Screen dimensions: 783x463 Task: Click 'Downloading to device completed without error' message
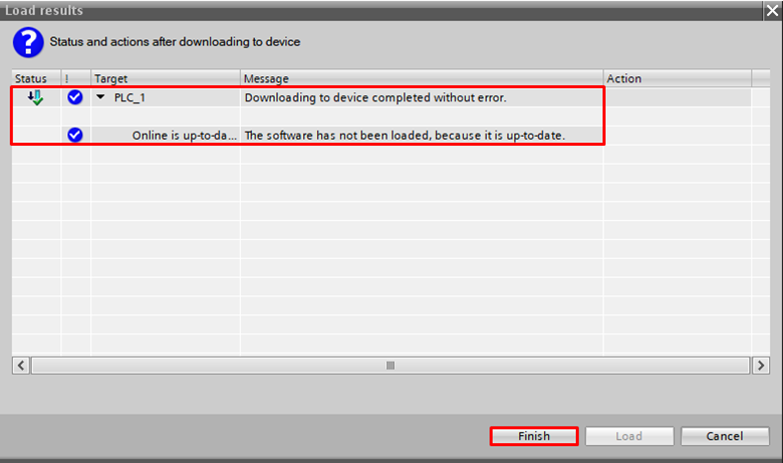pos(375,98)
